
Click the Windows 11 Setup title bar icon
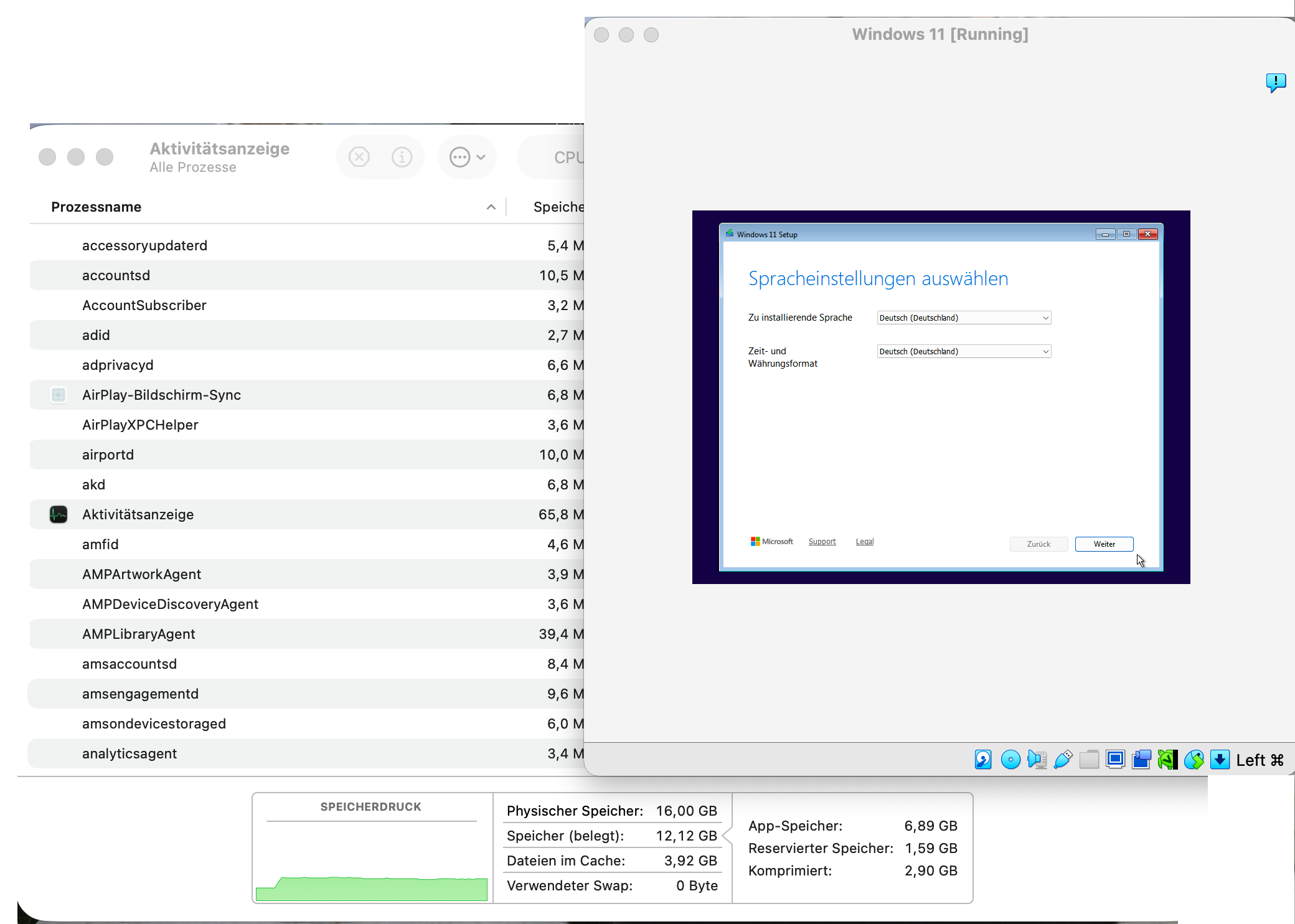click(x=730, y=234)
